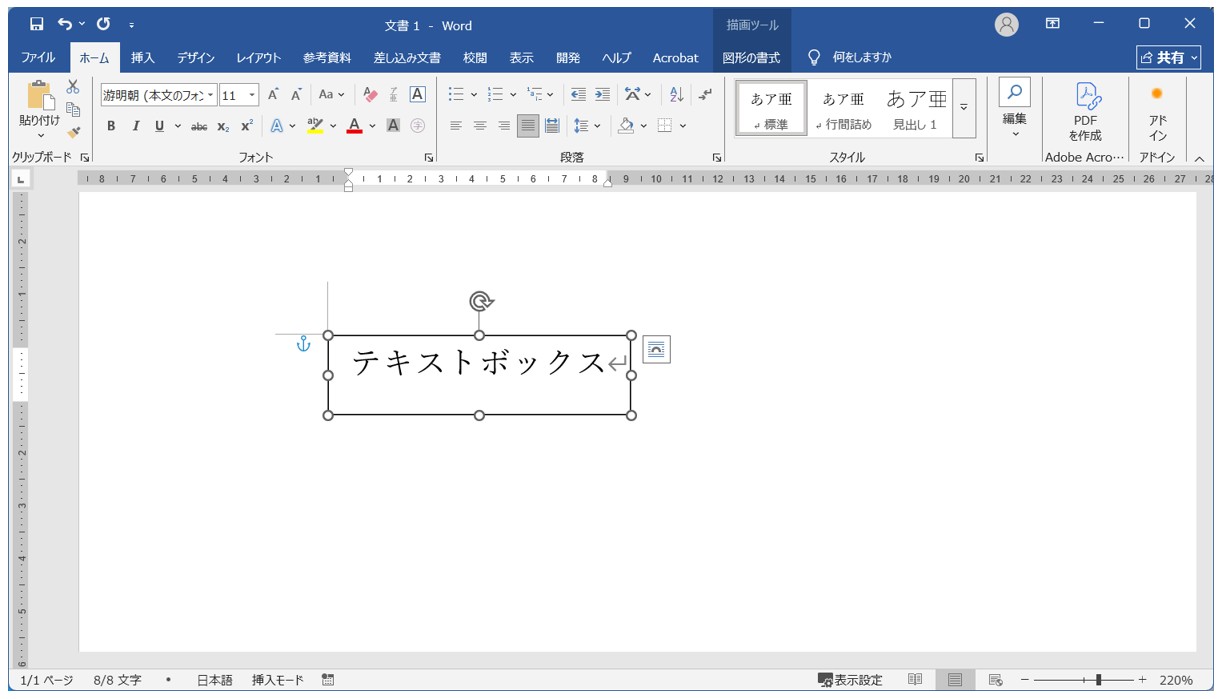The image size is (1223, 699).
Task: Apply the 見出し 1 style
Action: (x=916, y=108)
